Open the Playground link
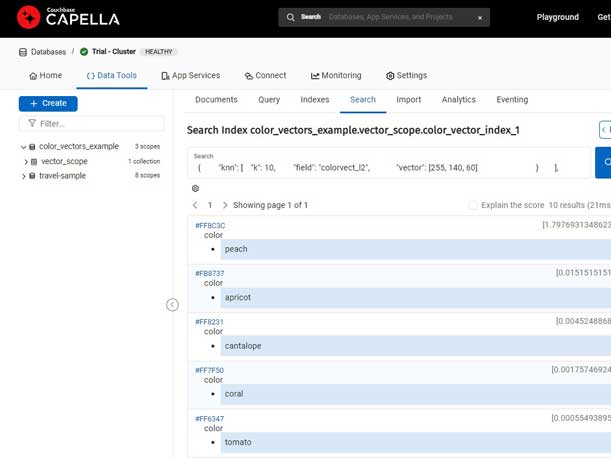This screenshot has height=458, width=611. click(x=557, y=18)
